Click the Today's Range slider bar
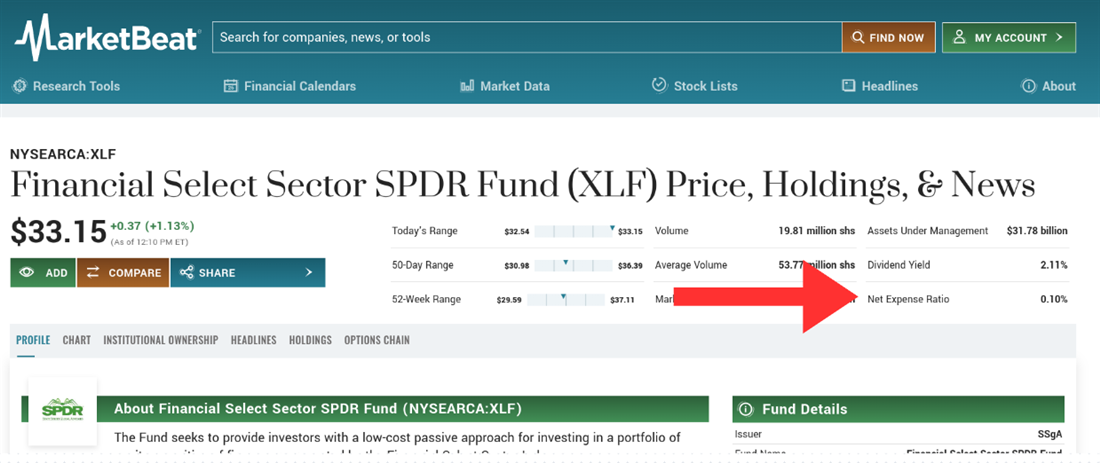The image size is (1100, 463). [575, 231]
